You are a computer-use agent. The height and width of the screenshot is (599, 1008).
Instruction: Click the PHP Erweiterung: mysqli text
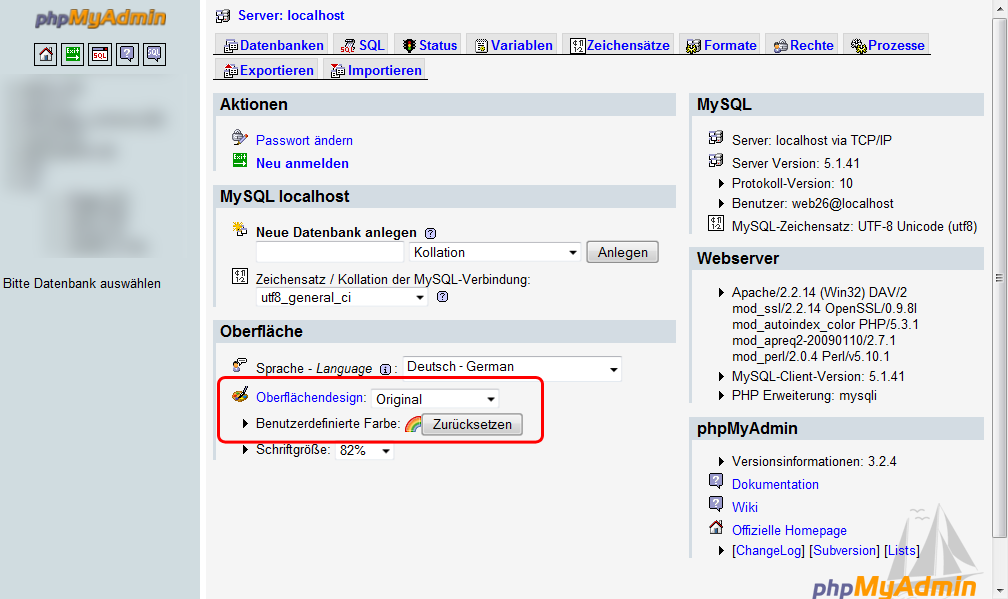coord(804,395)
